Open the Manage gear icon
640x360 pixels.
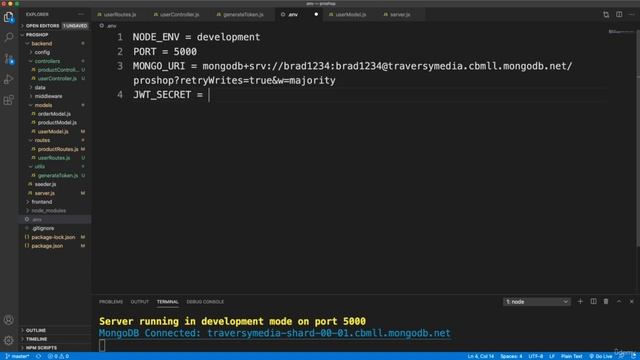coord(9,340)
